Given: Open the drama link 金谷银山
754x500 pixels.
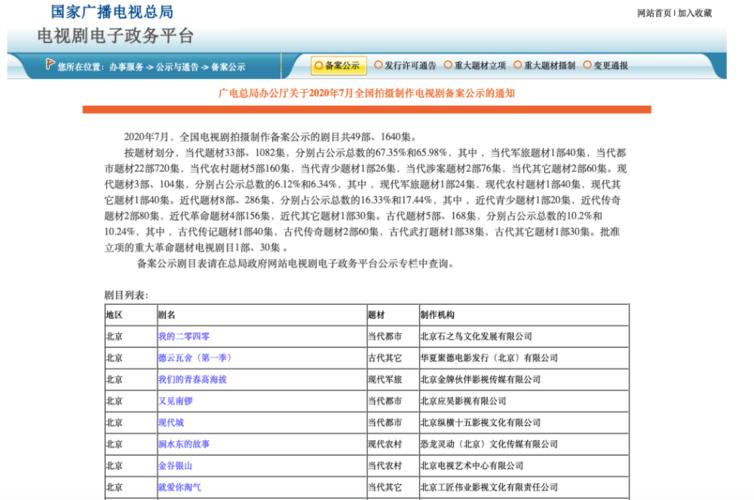Looking at the screenshot, I should click(x=176, y=466).
